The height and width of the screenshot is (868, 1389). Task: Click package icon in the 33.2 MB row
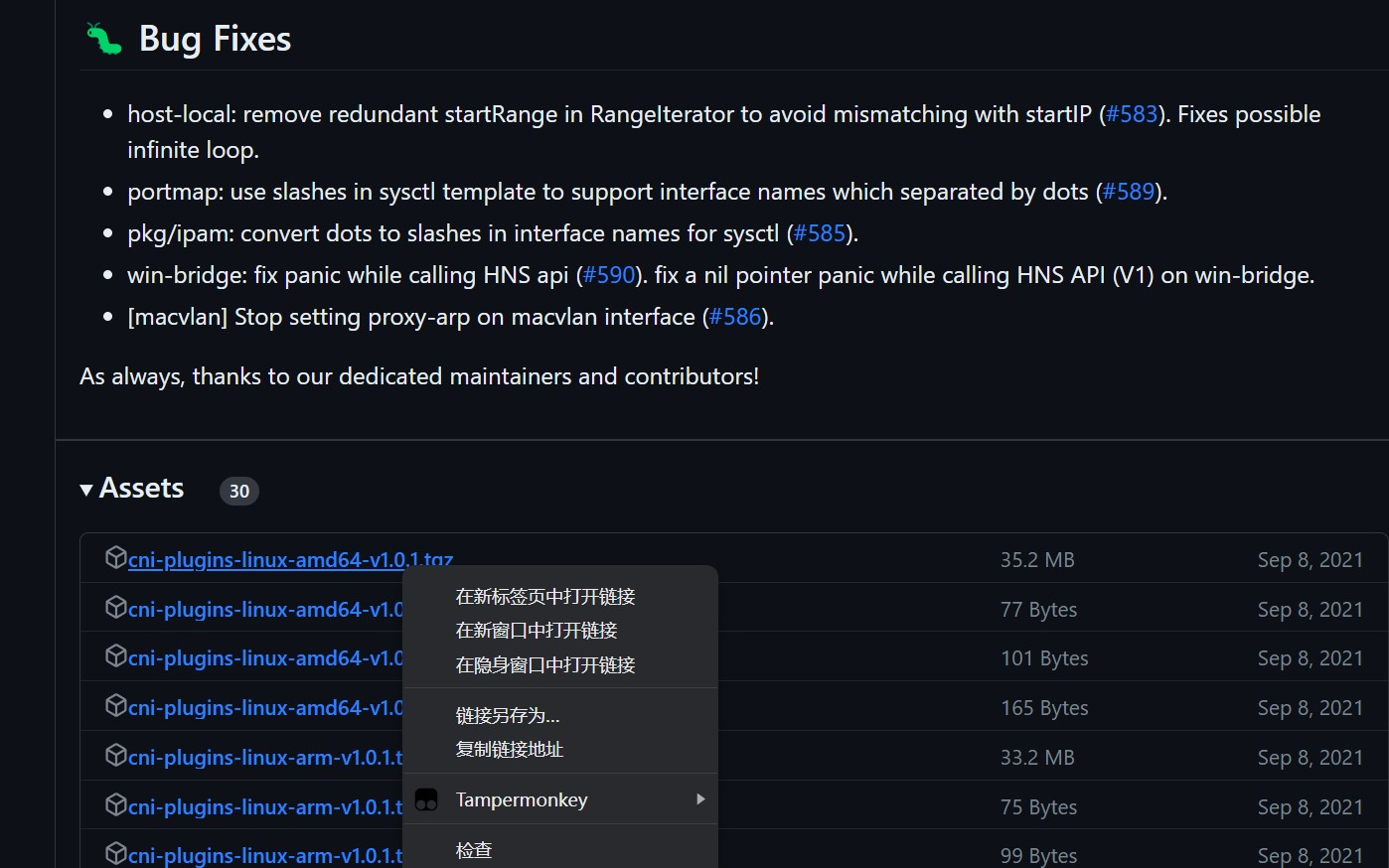coord(116,755)
